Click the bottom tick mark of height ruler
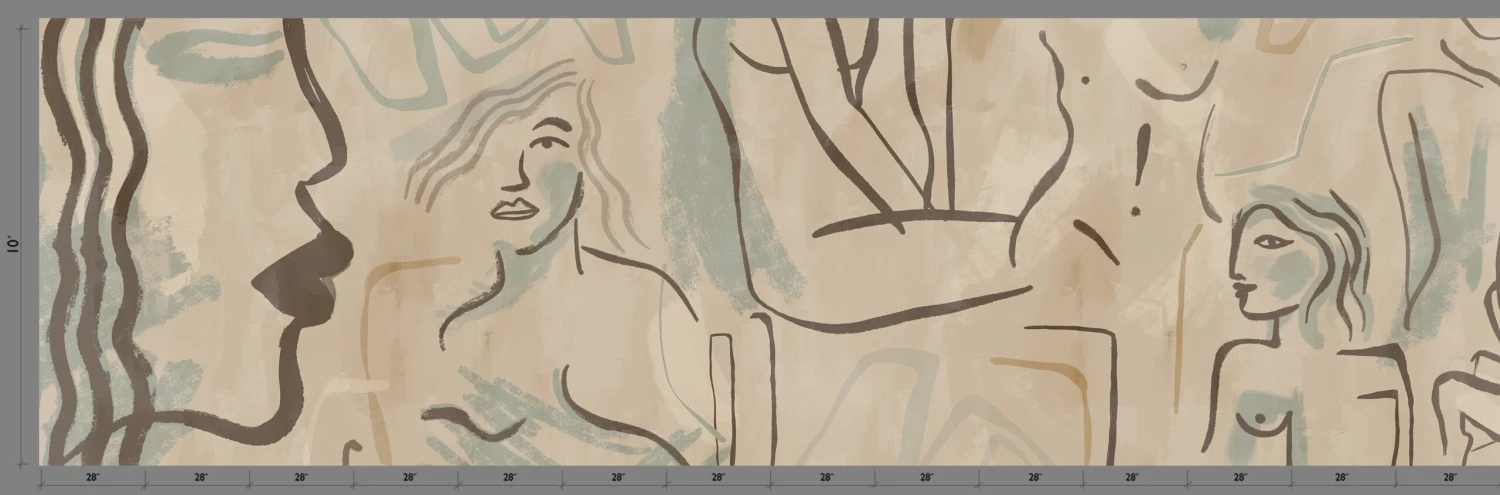Viewport: 1500px width, 495px height. pyautogui.click(x=22, y=464)
